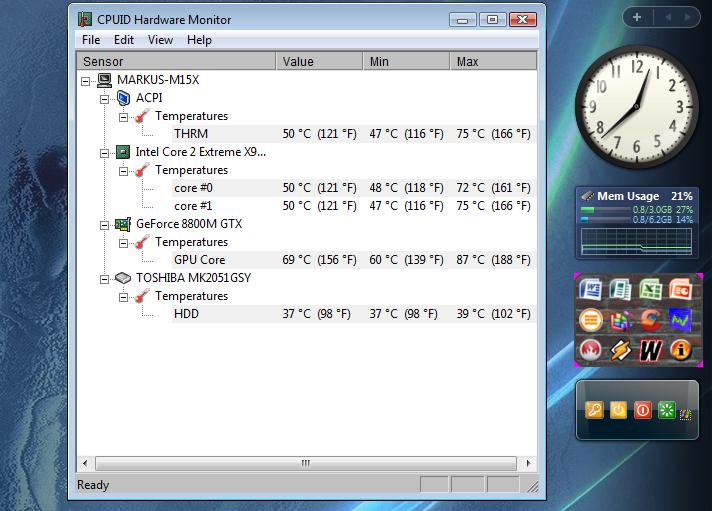Select the GPU Core row
This screenshot has height=511, width=712.
click(x=354, y=260)
